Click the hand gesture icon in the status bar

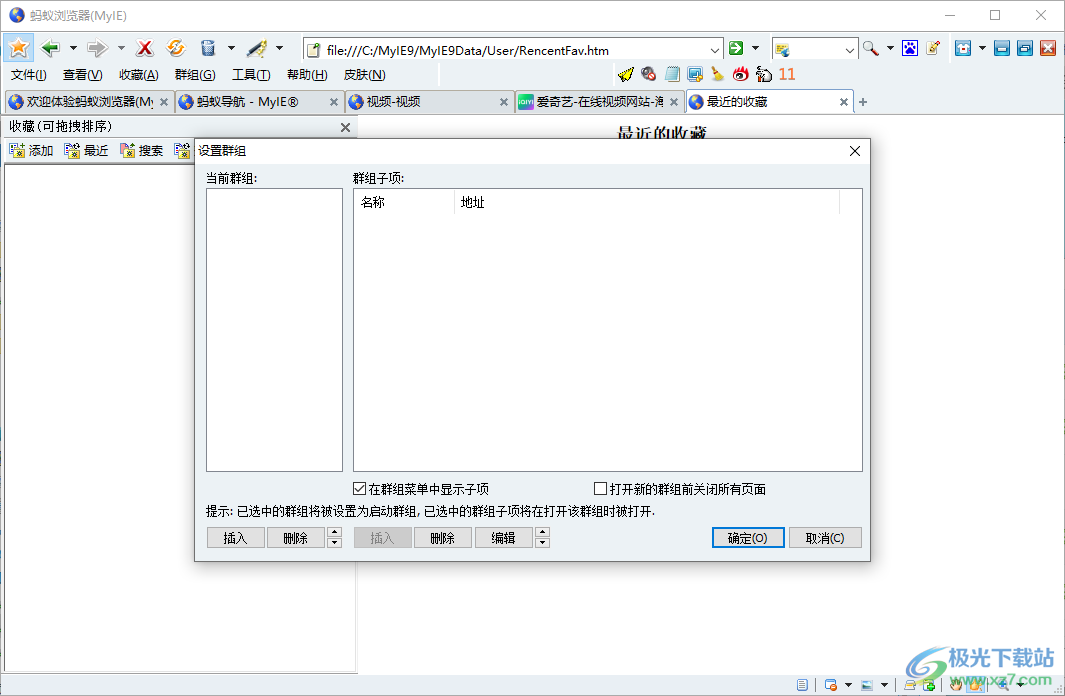pyautogui.click(x=956, y=685)
